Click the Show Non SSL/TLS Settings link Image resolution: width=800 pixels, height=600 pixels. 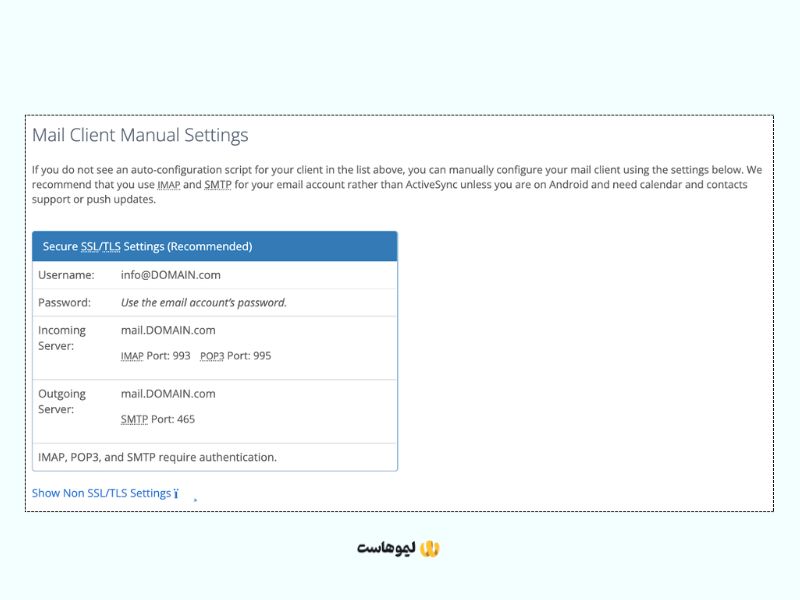101,493
